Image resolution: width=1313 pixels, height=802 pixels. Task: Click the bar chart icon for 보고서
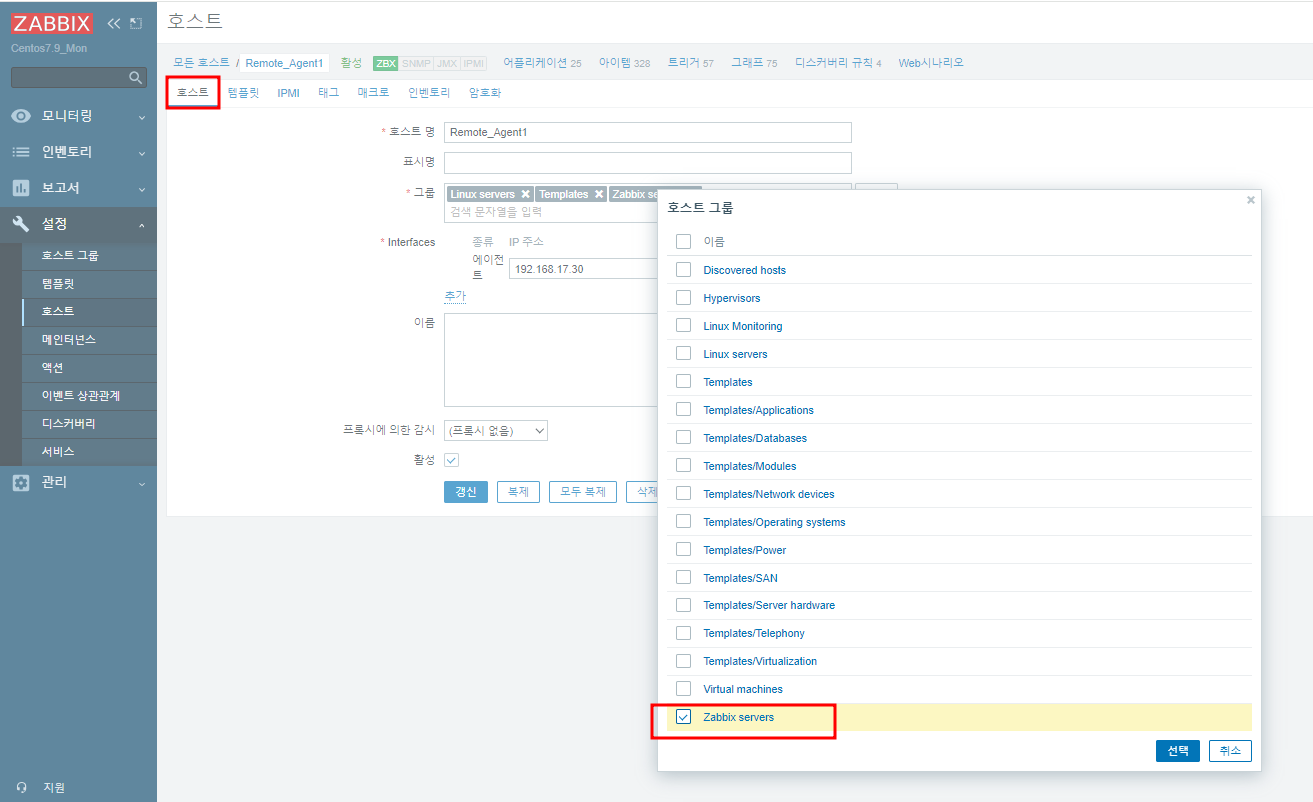(x=21, y=188)
